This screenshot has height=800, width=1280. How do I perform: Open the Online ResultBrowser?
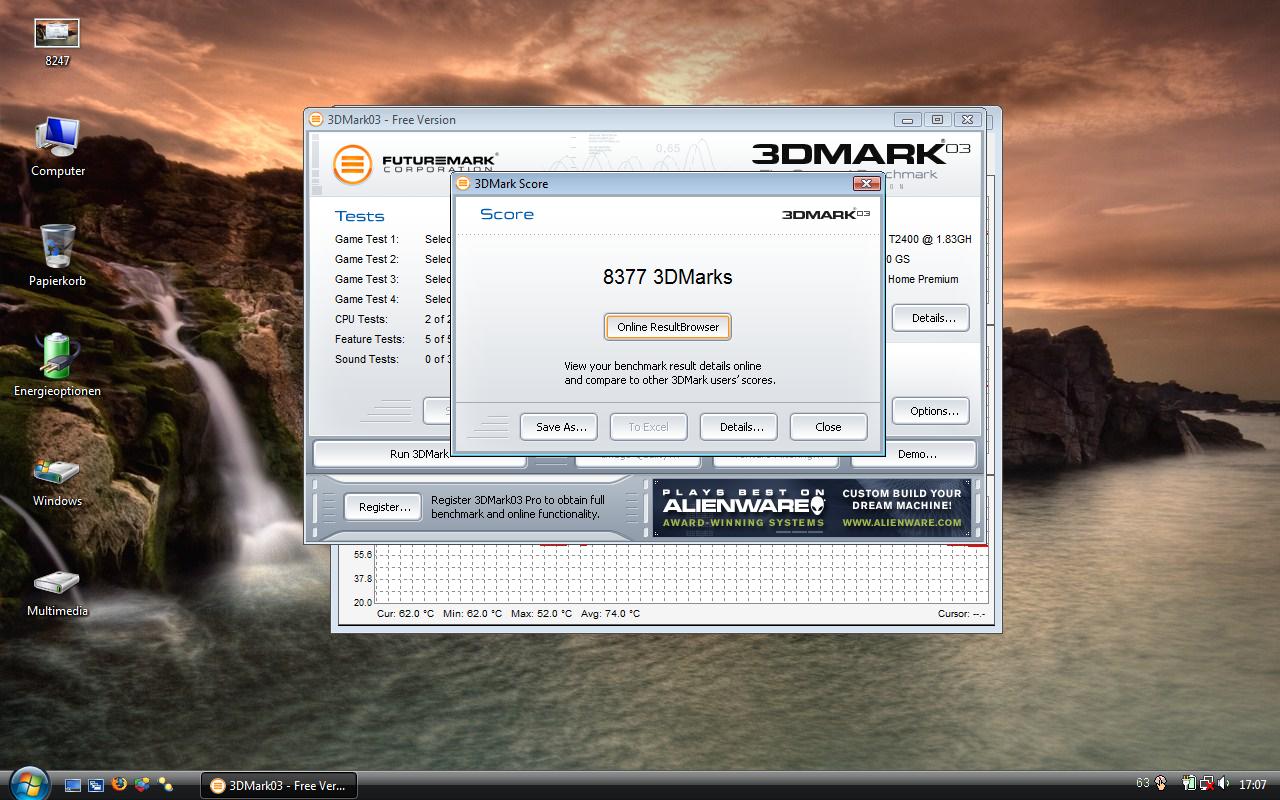668,327
